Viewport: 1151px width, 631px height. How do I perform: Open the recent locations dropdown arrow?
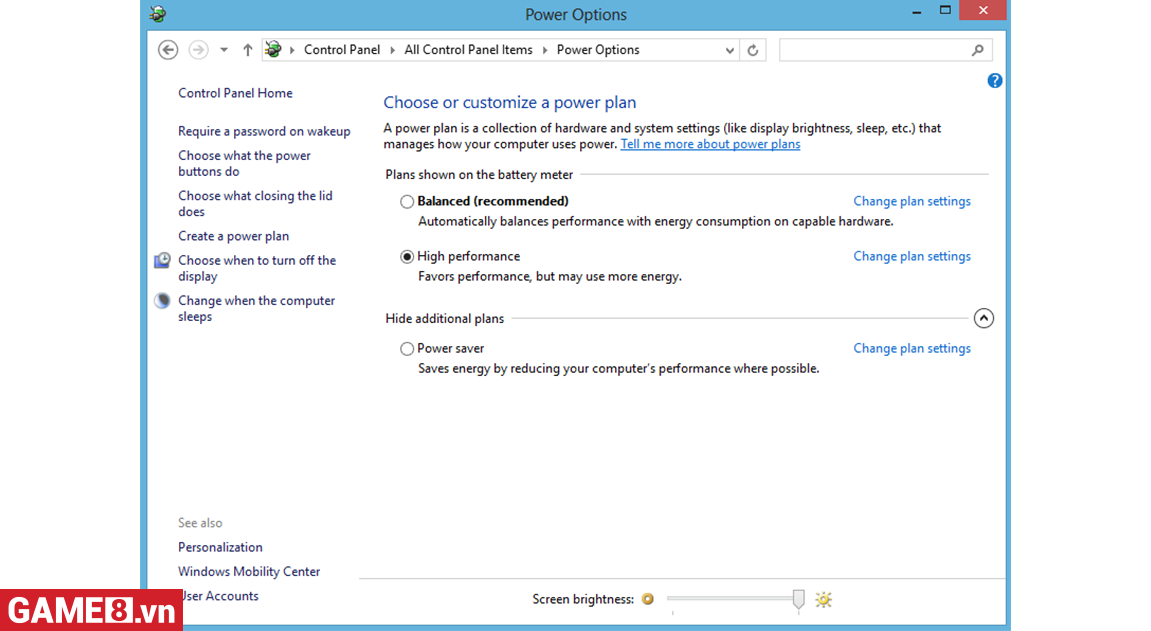pyautogui.click(x=224, y=50)
